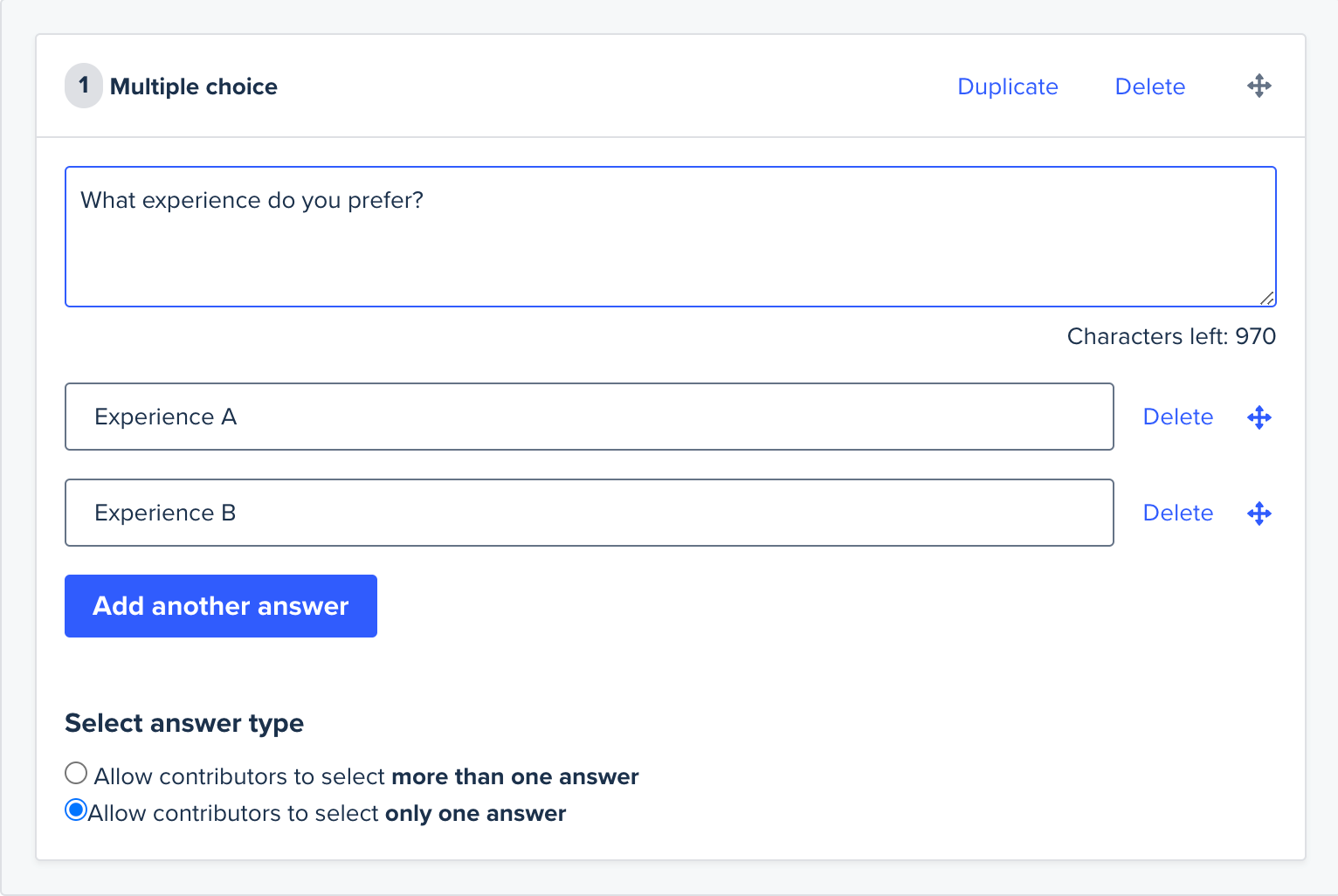1338x896 pixels.
Task: Click the move handle for the question
Action: pos(1259,86)
